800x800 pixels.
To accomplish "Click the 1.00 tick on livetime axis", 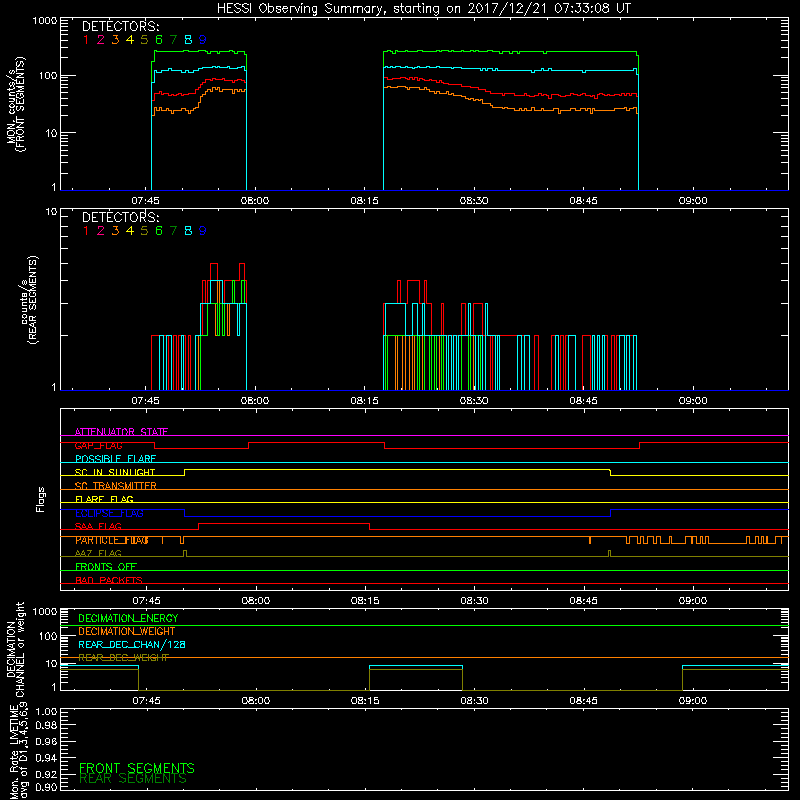I will 46,712.
